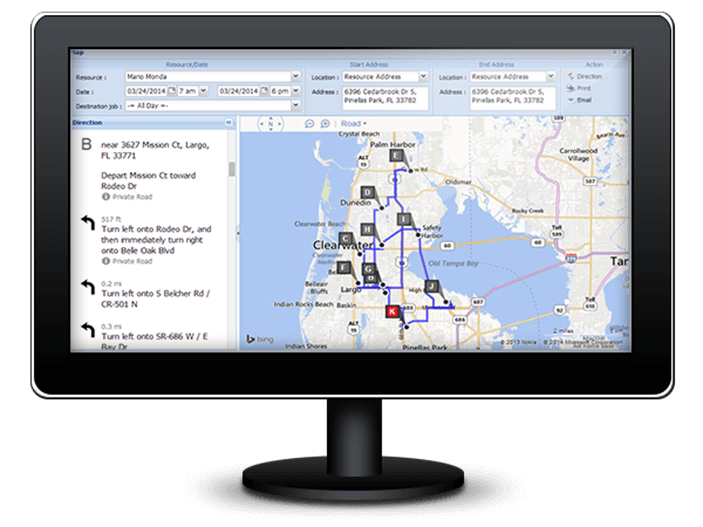Click the Print action link

click(584, 88)
